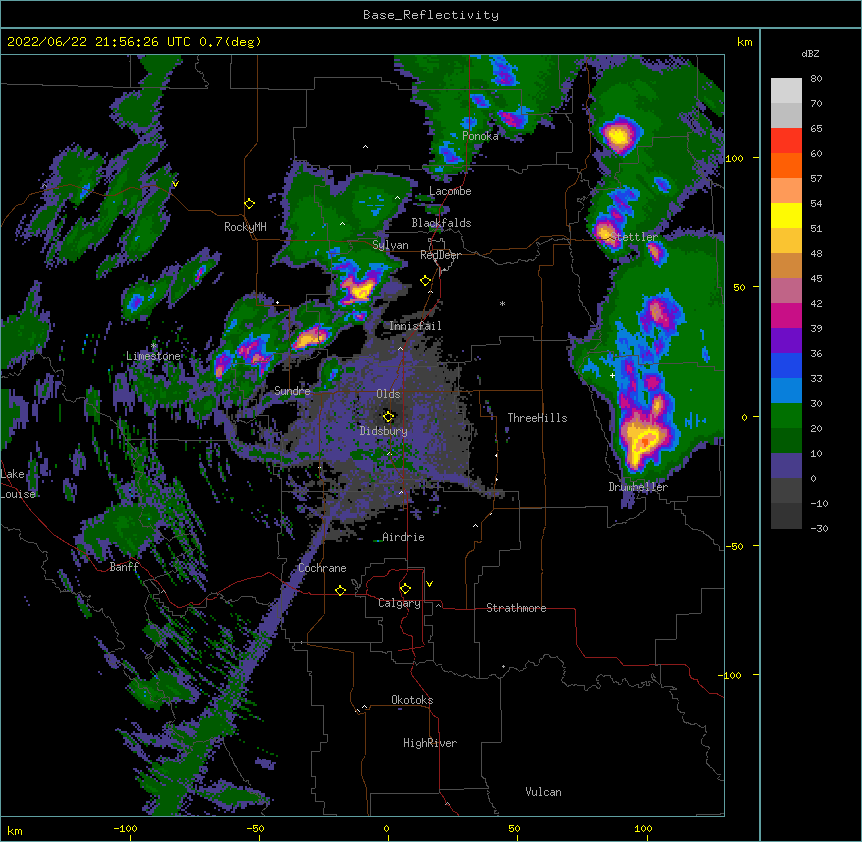Screen dimensions: 862x842
Task: Select the ThreeHills label
Action: click(x=537, y=418)
